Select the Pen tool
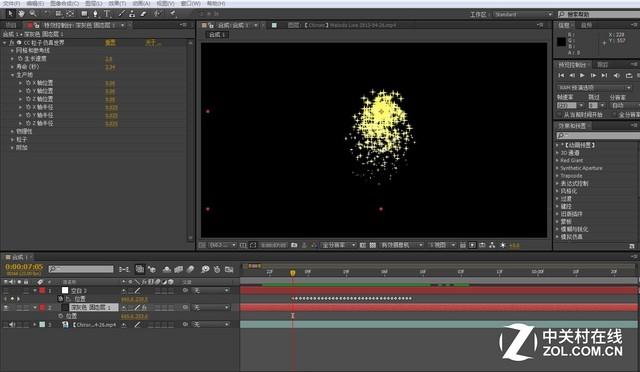The width and height of the screenshot is (640, 372). [x=95, y=13]
